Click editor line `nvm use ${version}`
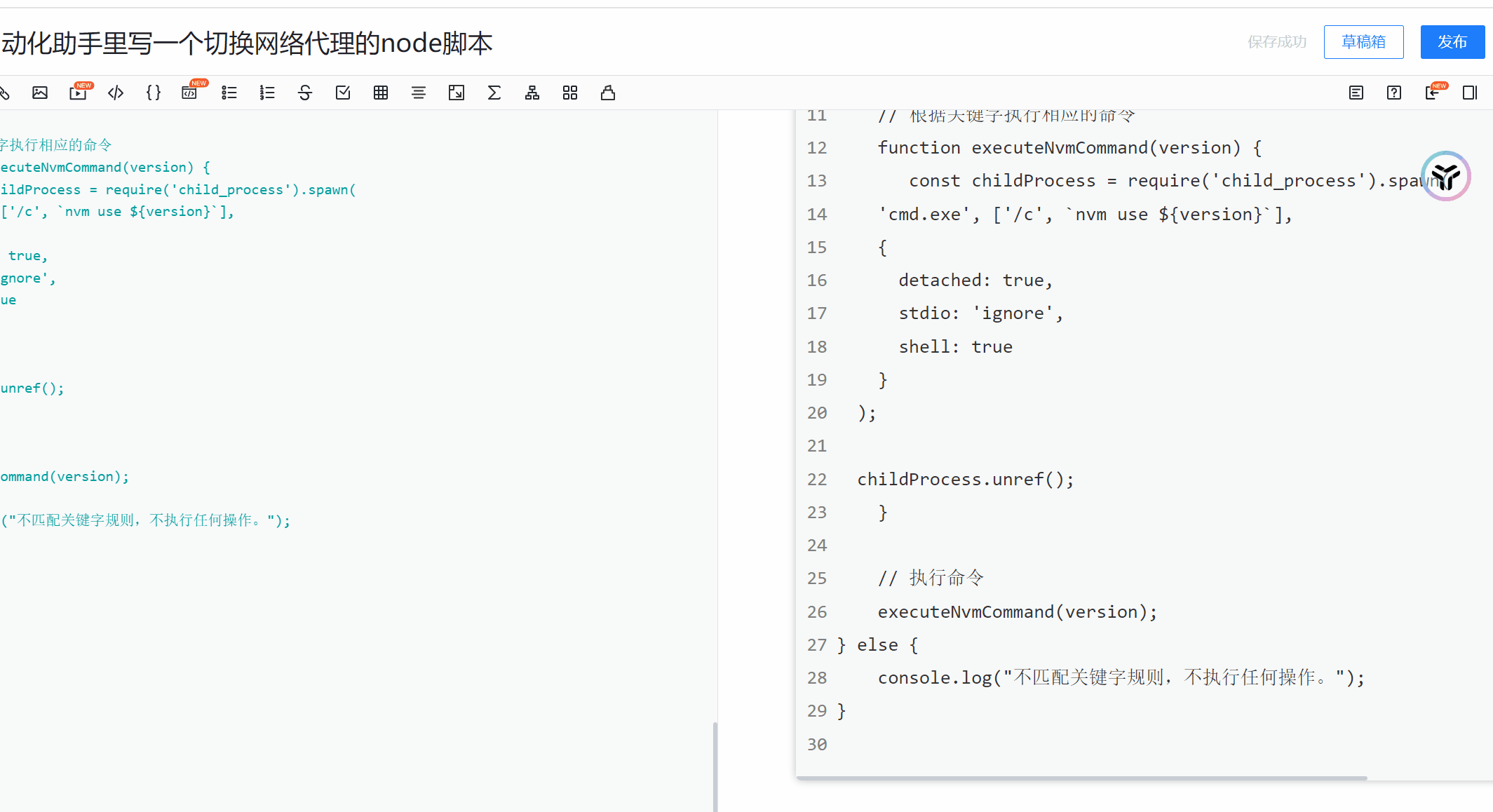Image resolution: width=1493 pixels, height=812 pixels. coord(117,212)
